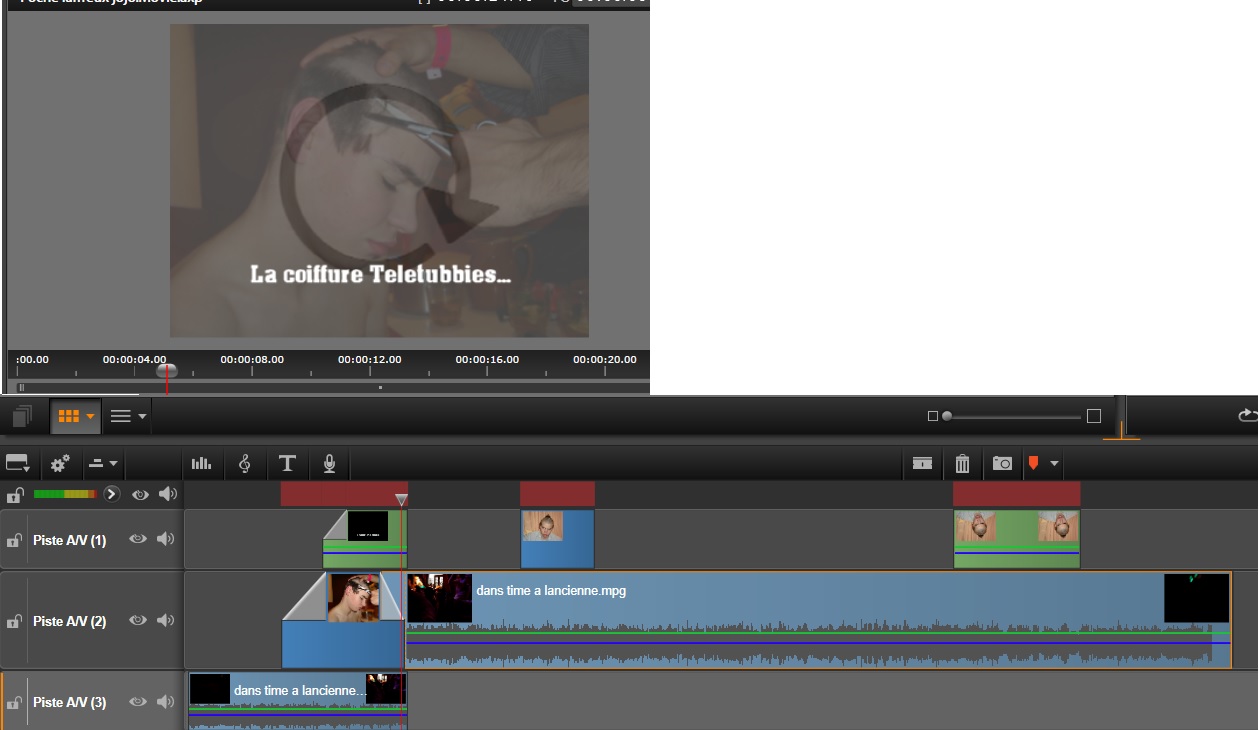Mute audio of Piste A/V (1)
The height and width of the screenshot is (730, 1259).
[165, 539]
